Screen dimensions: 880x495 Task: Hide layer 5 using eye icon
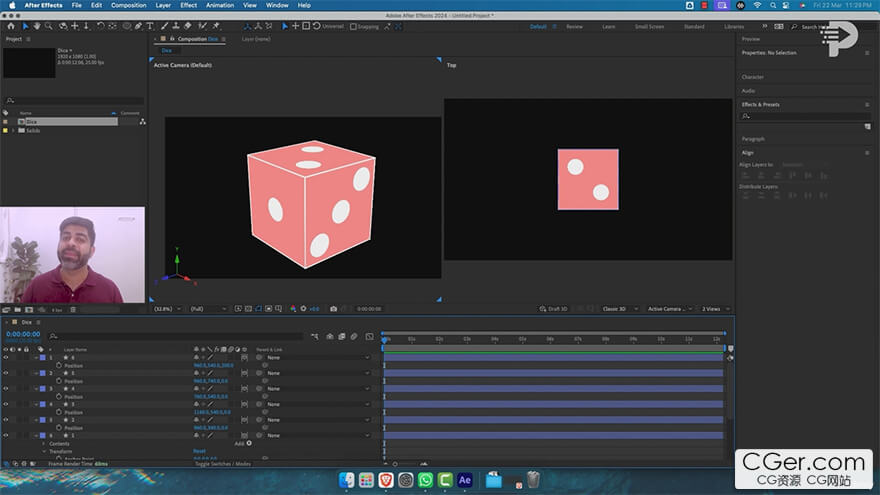click(6, 373)
